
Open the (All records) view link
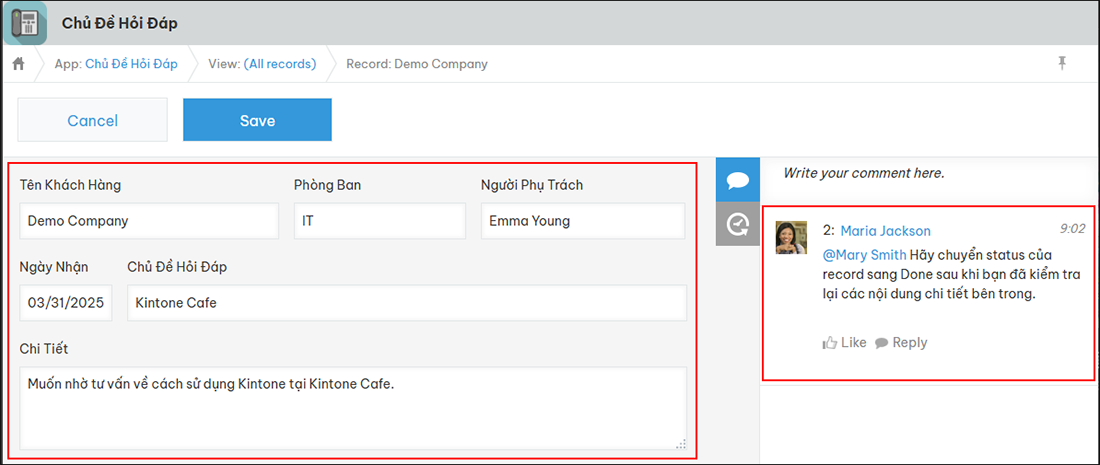pyautogui.click(x=280, y=64)
